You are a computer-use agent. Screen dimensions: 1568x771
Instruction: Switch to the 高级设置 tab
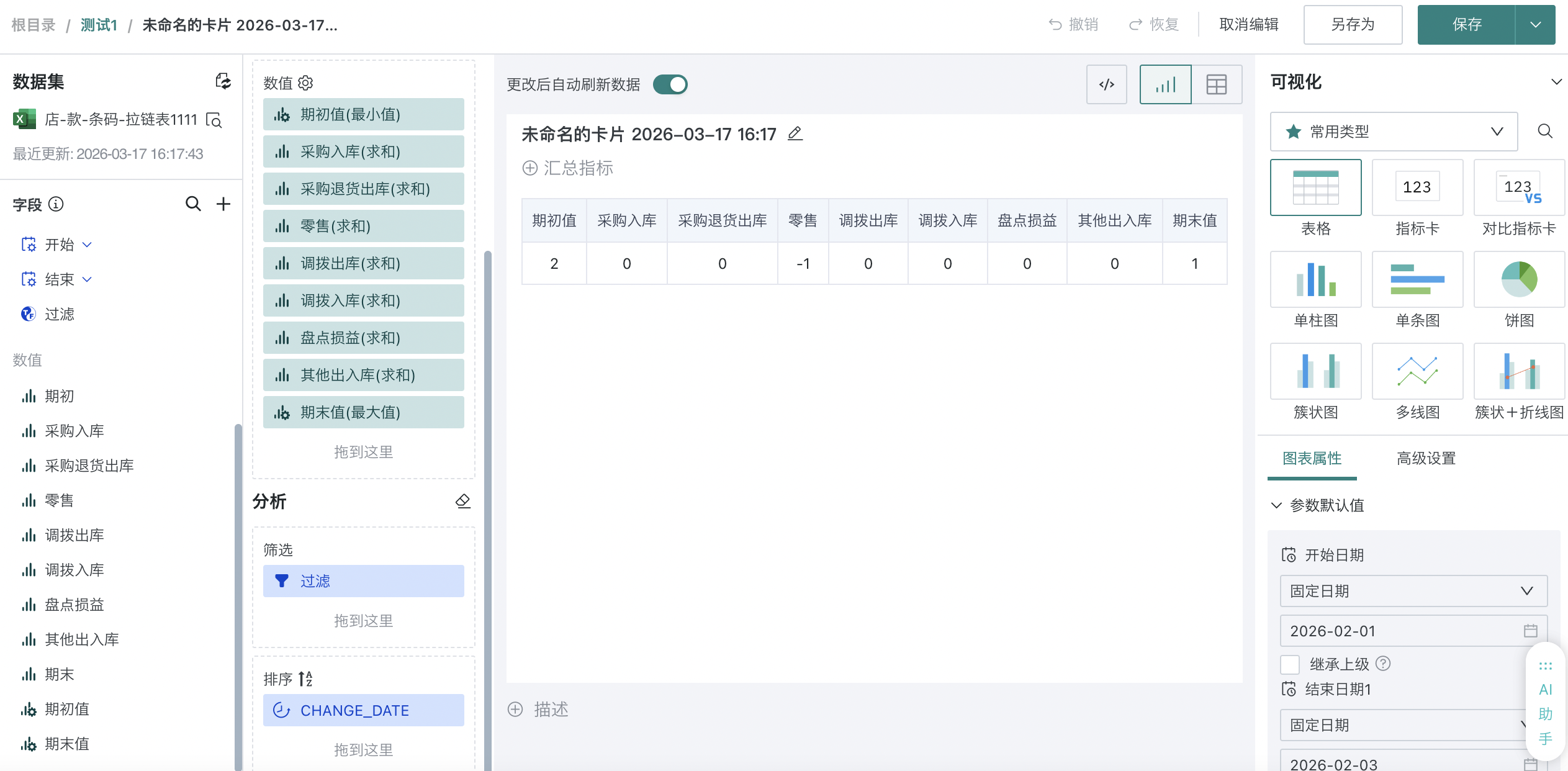tap(1426, 458)
